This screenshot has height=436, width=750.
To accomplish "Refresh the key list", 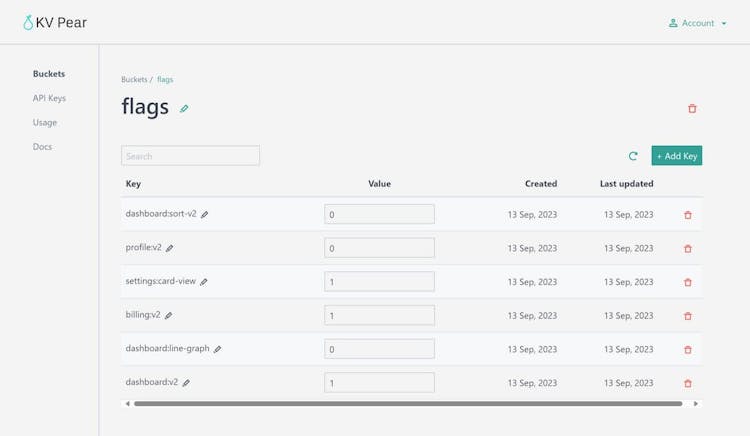I will pos(633,156).
